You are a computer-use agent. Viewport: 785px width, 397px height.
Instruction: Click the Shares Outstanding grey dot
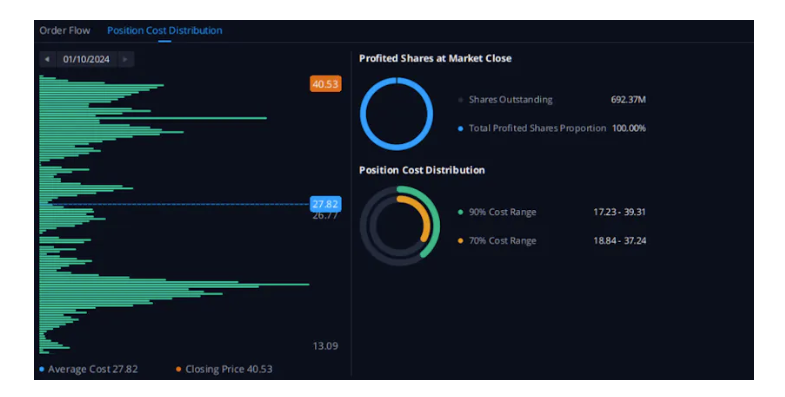click(x=461, y=100)
